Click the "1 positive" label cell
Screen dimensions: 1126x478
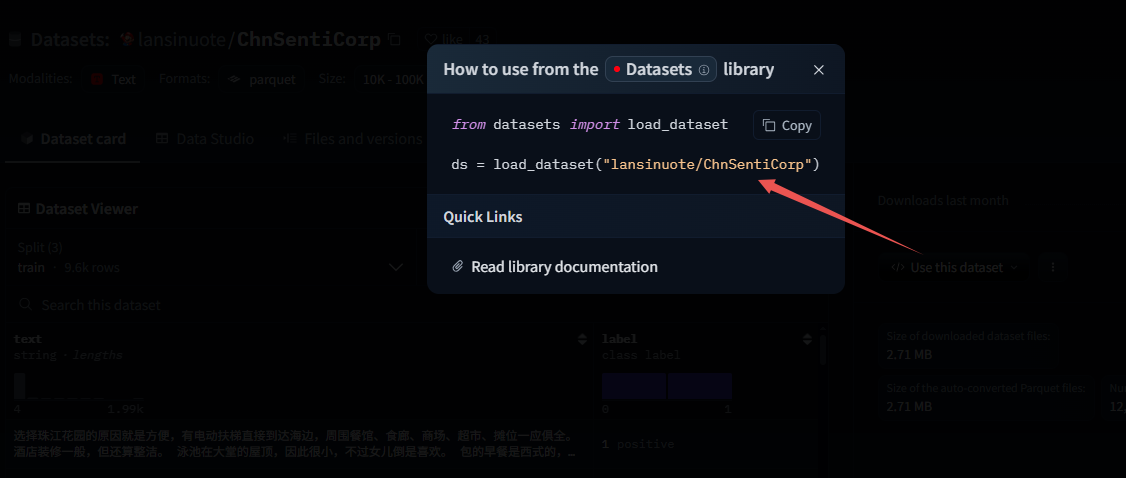638,444
